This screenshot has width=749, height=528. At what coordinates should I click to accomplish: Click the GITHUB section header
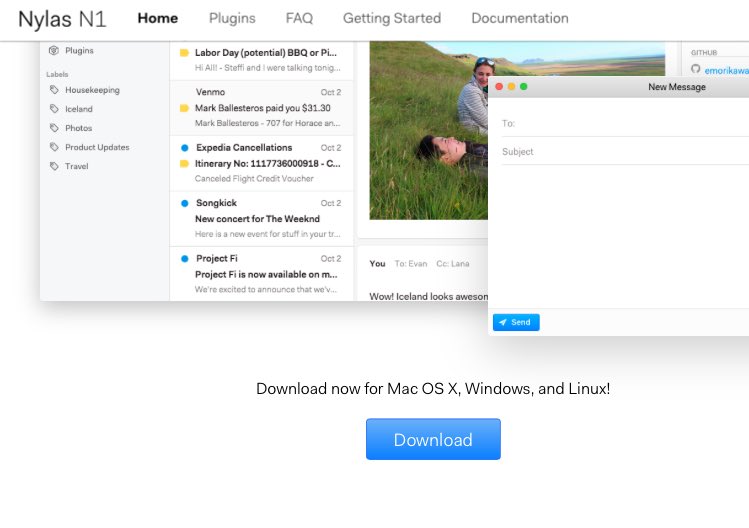(x=704, y=53)
